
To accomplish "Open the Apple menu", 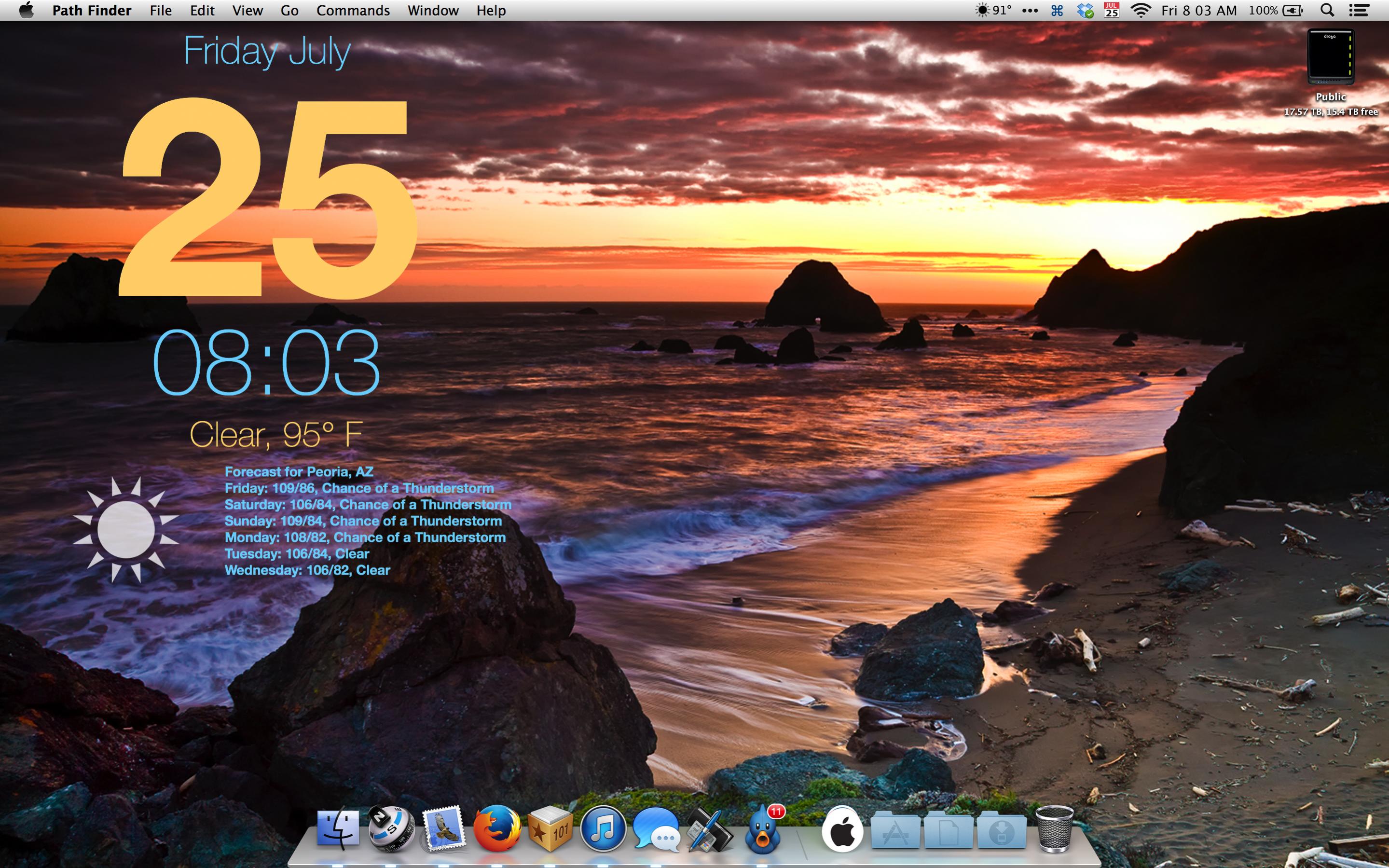I will [26, 10].
